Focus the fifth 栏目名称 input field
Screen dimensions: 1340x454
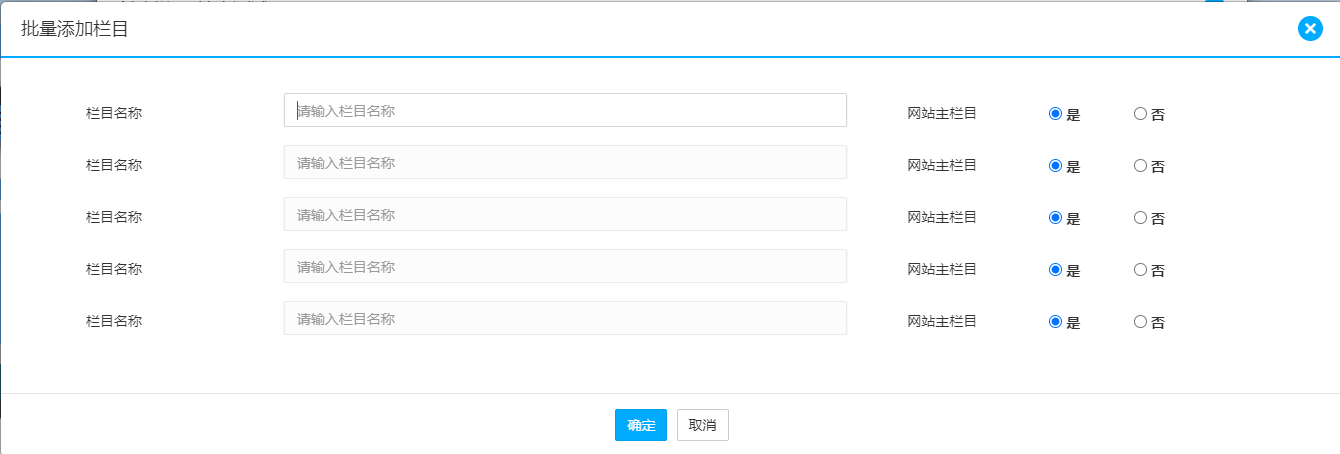[x=565, y=318]
